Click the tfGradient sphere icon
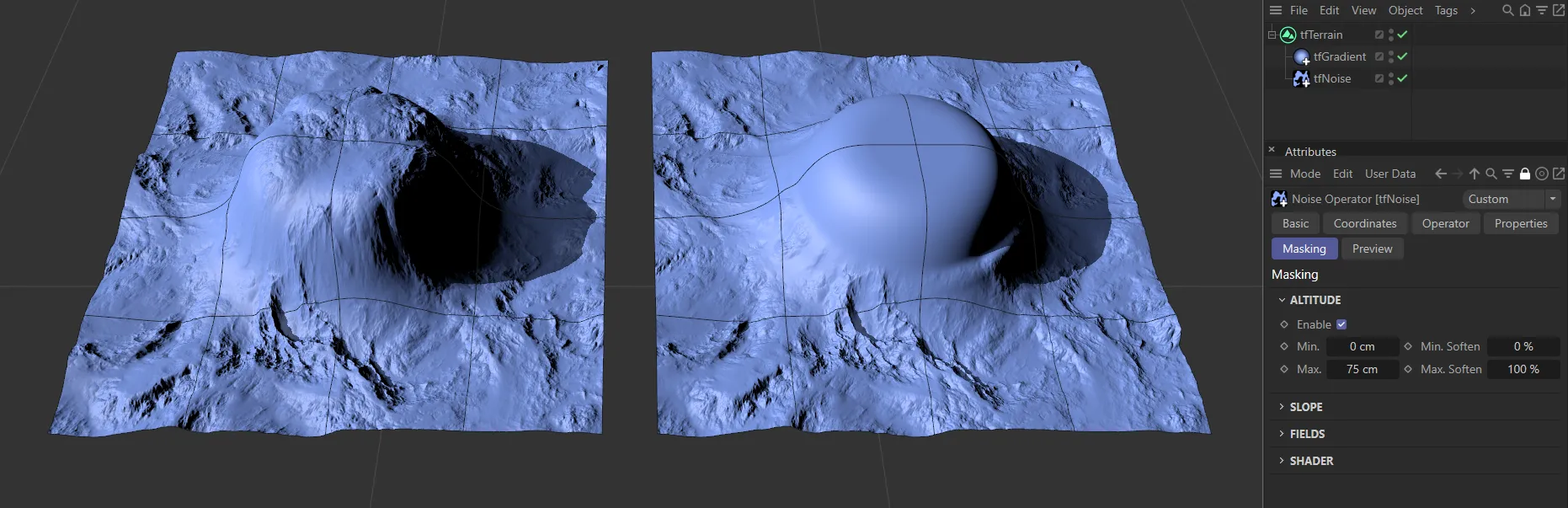 (x=1301, y=56)
